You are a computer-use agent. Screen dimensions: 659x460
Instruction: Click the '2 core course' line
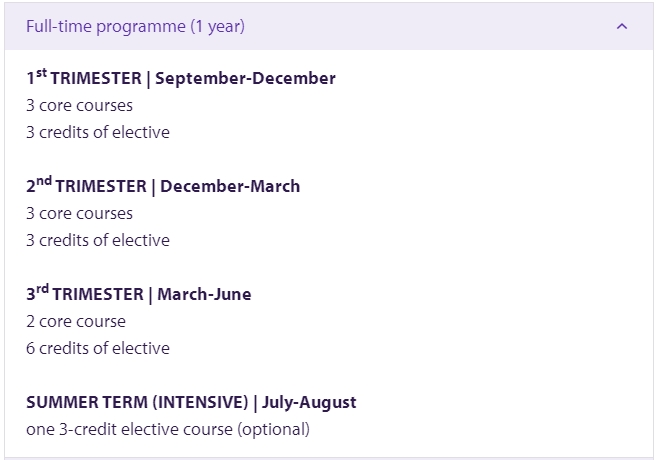(76, 321)
